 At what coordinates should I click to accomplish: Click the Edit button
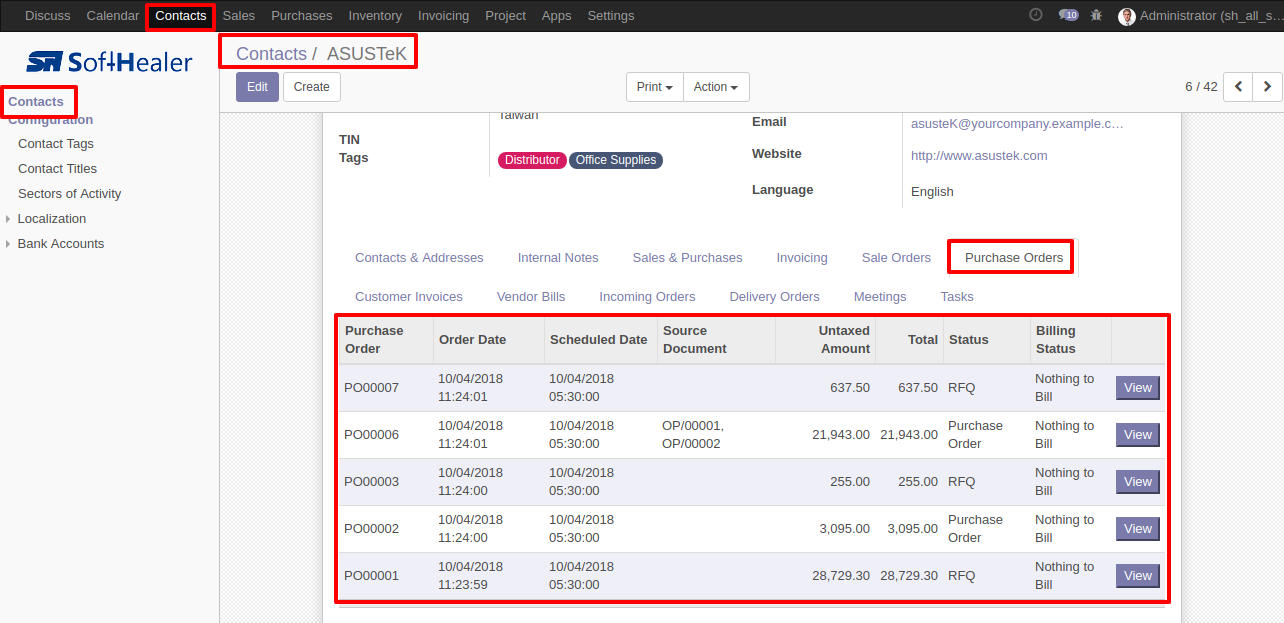257,87
